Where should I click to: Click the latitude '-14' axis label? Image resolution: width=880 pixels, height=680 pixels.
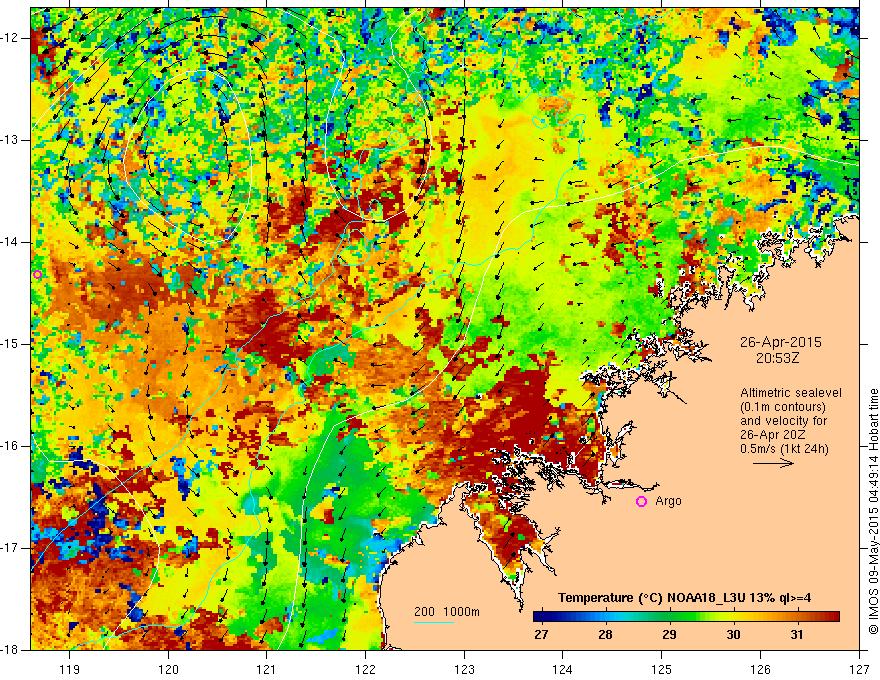coord(10,242)
